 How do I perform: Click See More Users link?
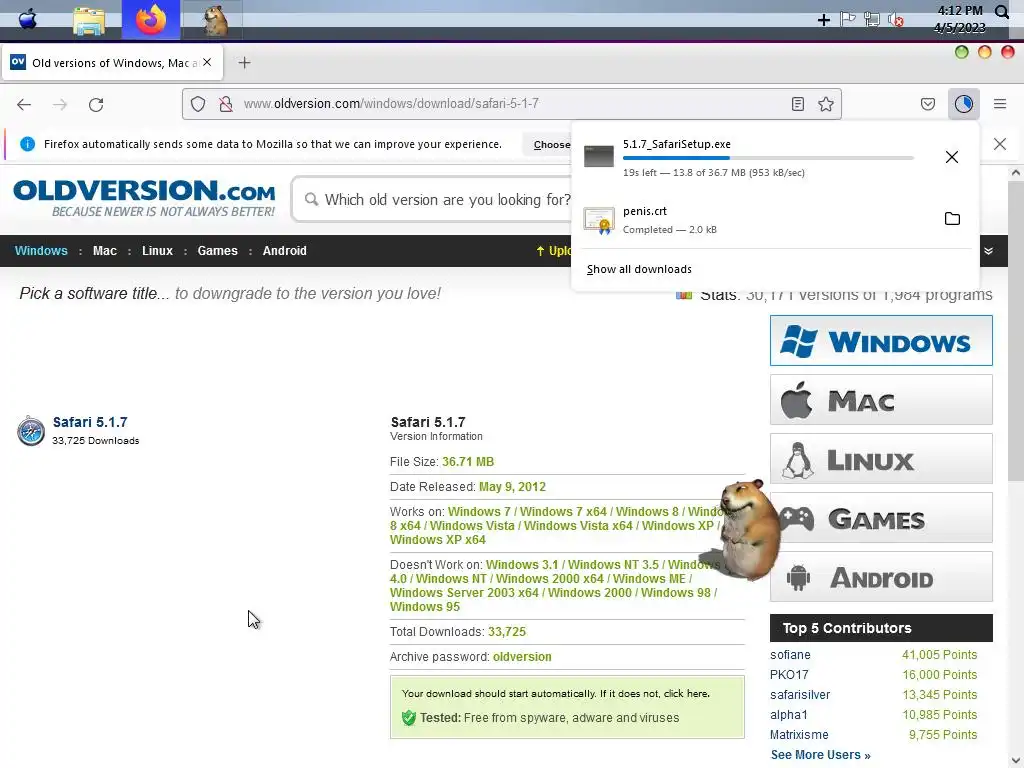[x=820, y=755]
